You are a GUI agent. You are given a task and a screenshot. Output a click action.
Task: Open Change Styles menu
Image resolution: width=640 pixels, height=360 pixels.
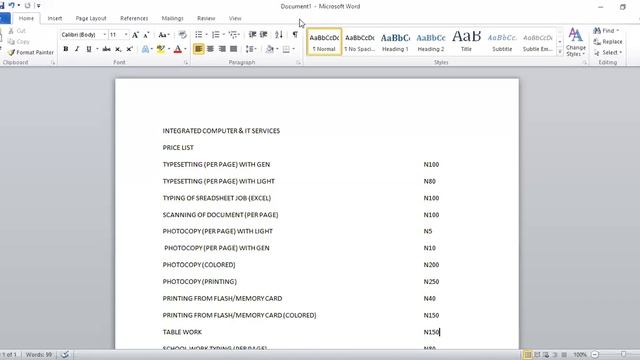coord(576,42)
